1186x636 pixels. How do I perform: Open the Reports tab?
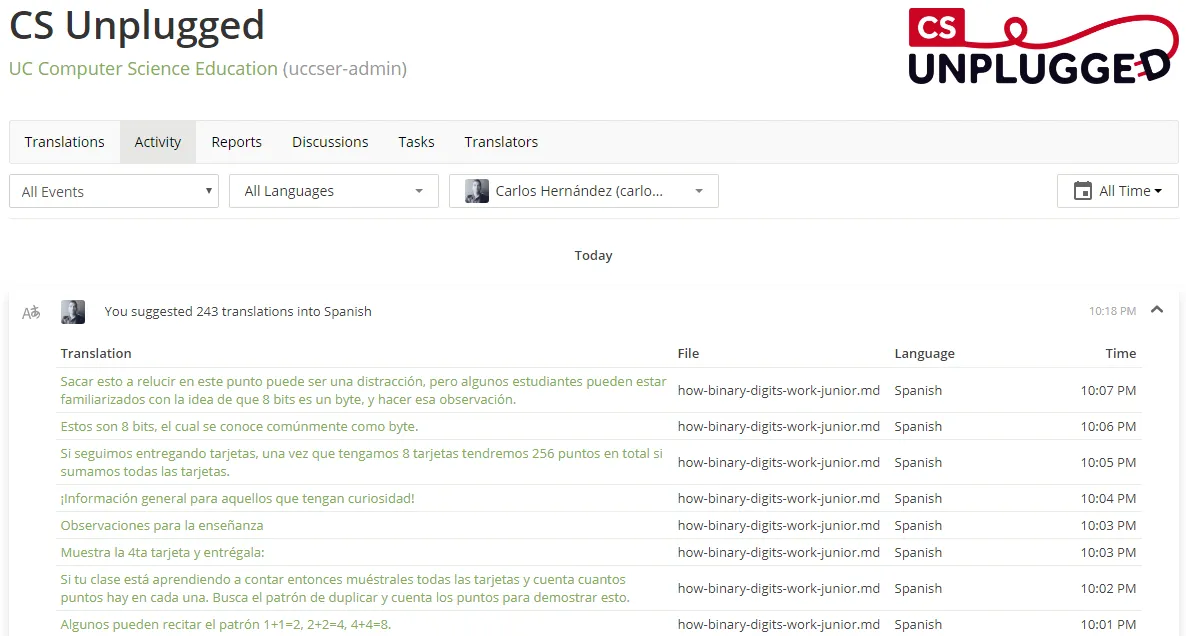point(236,142)
